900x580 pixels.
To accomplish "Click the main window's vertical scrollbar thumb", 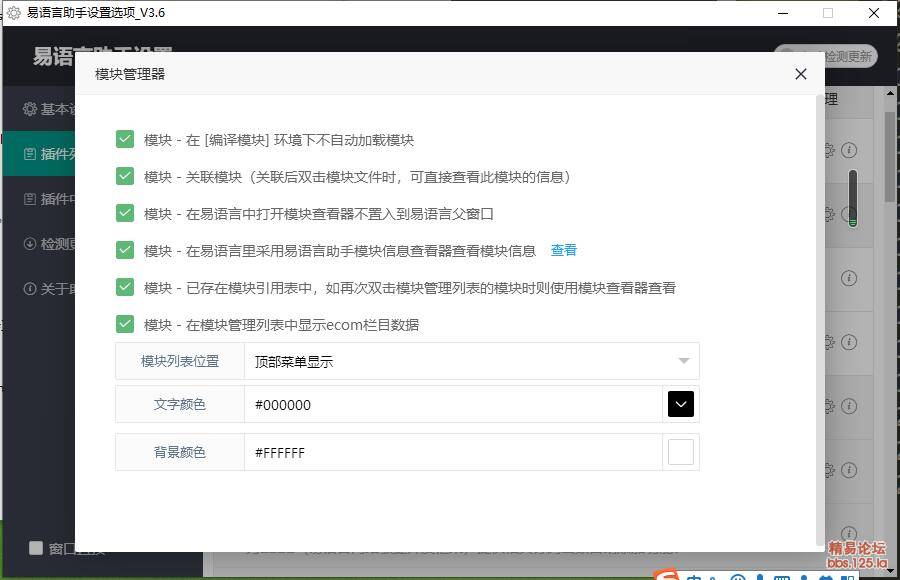I will pos(890,156).
